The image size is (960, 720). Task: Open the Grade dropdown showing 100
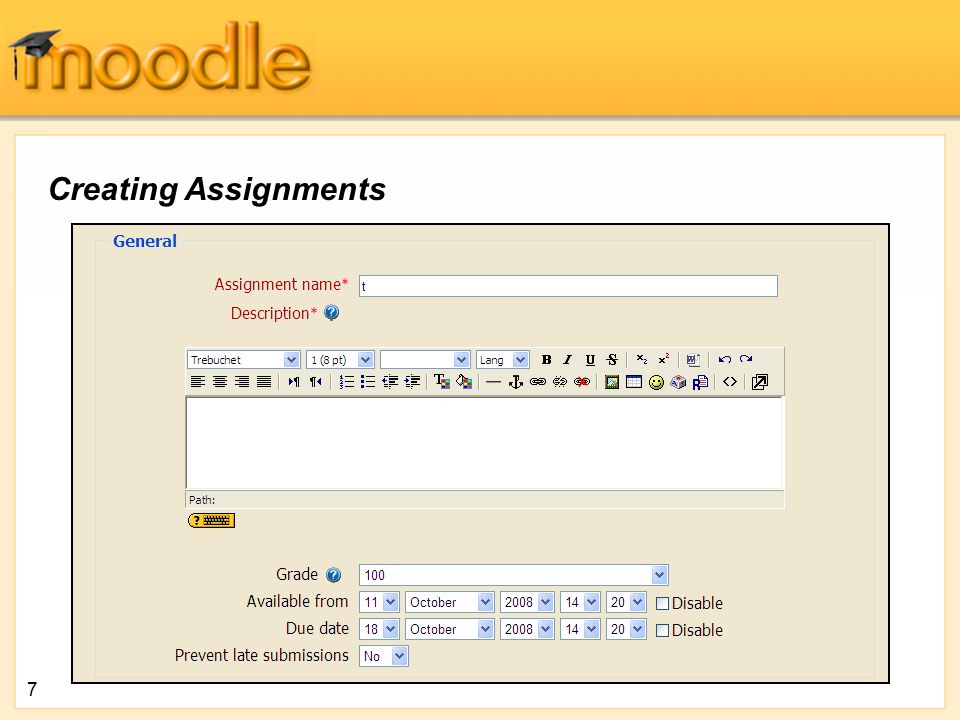pos(513,575)
